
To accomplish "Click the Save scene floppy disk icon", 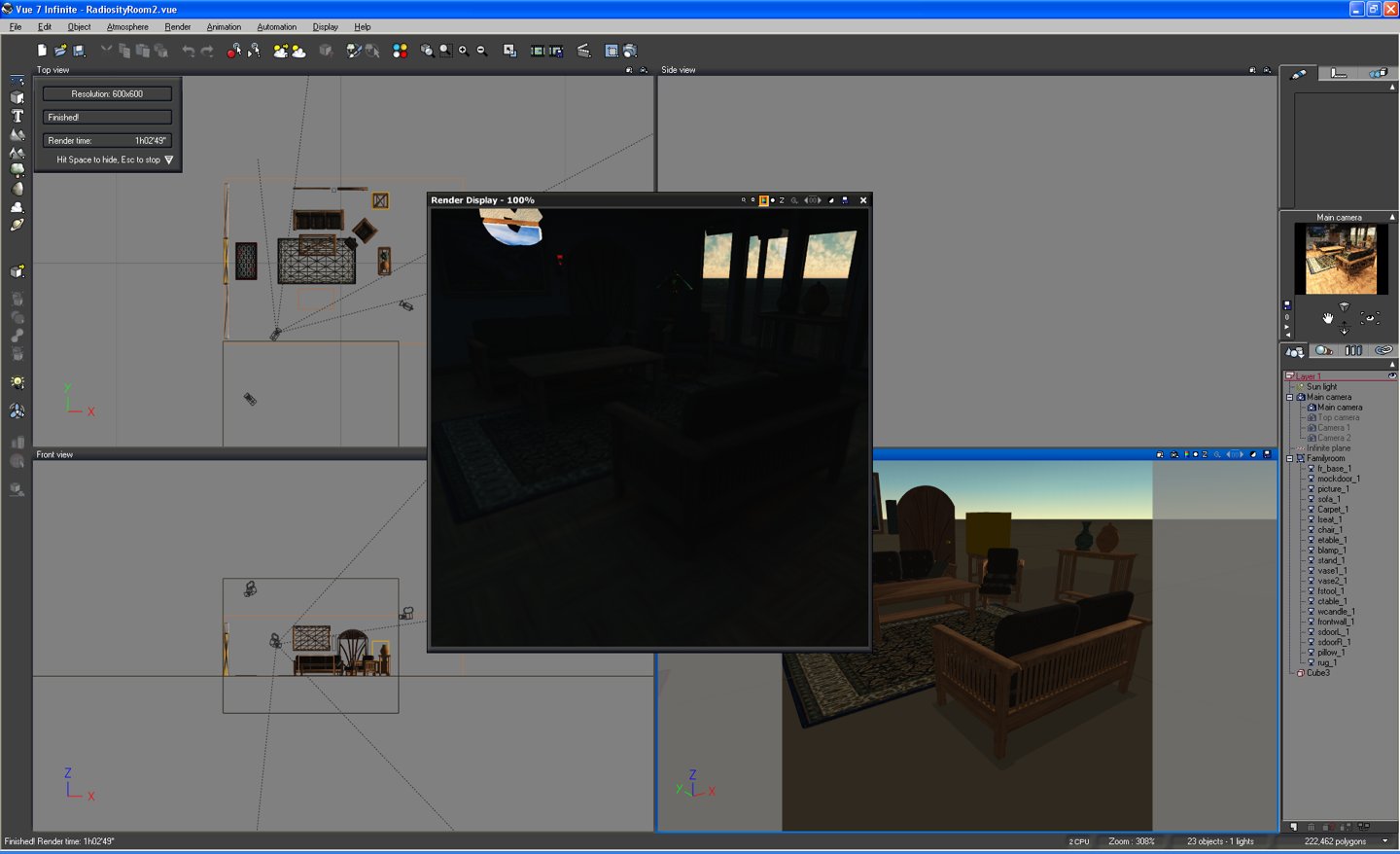I will (x=80, y=51).
